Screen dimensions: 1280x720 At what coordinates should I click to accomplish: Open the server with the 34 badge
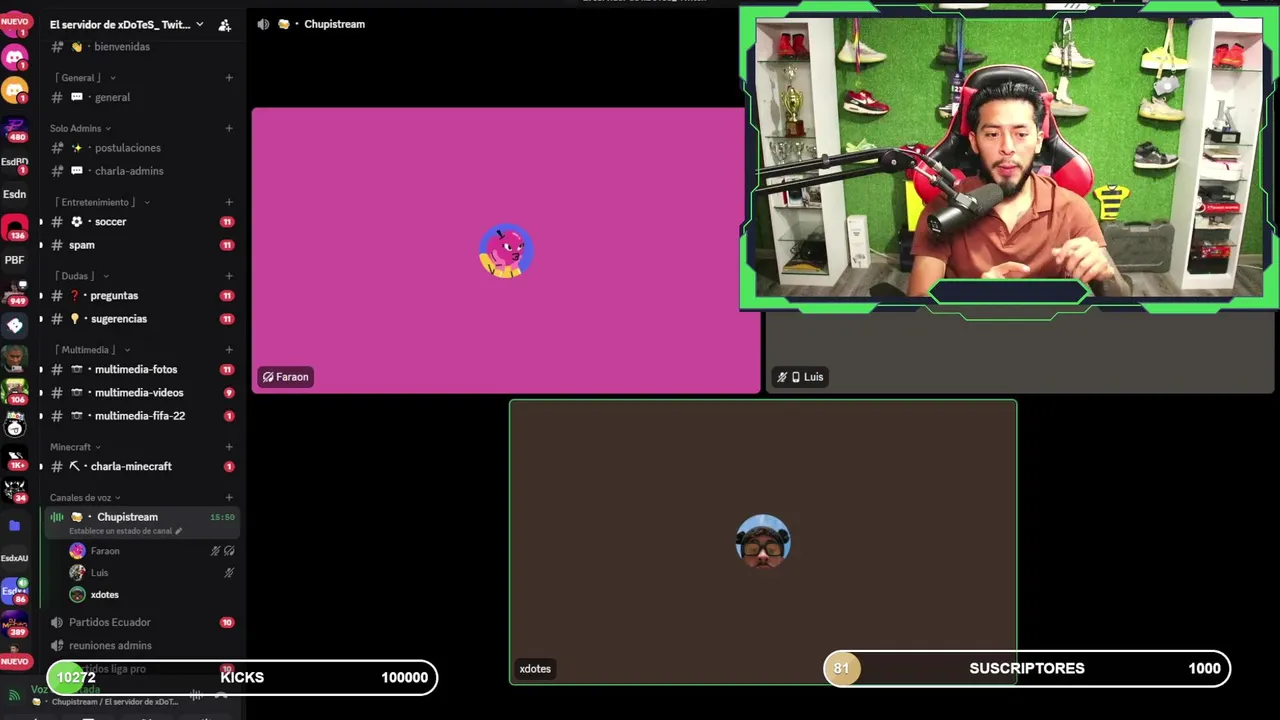pyautogui.click(x=15, y=491)
